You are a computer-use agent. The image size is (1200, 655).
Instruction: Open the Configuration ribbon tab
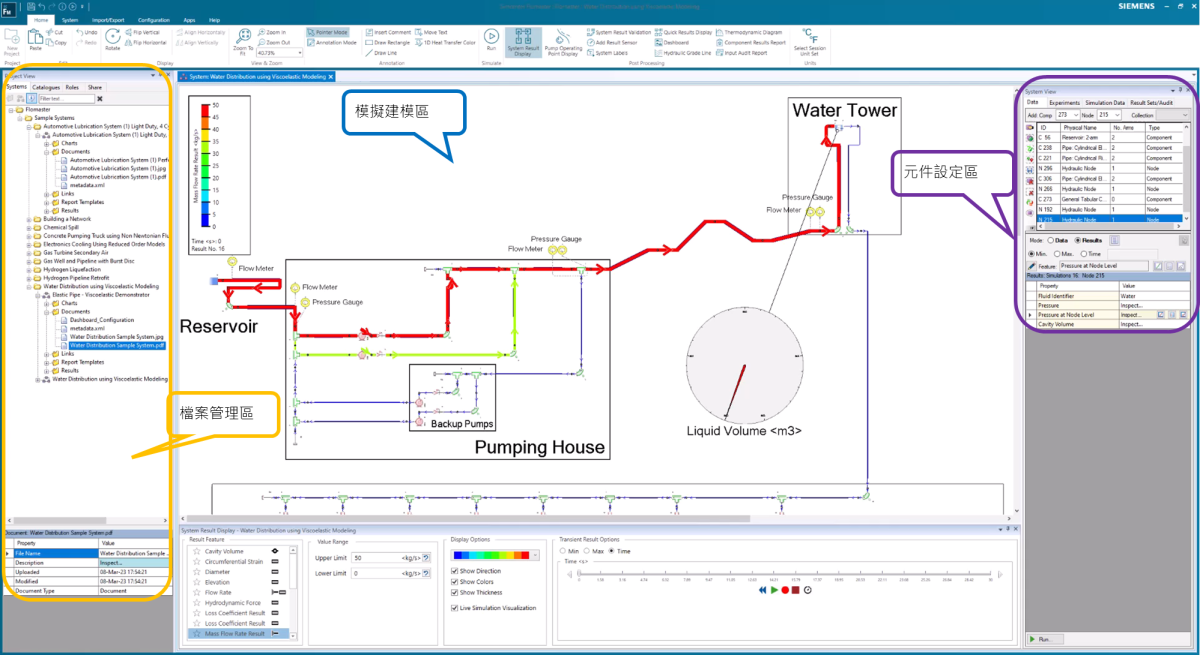tap(154, 20)
